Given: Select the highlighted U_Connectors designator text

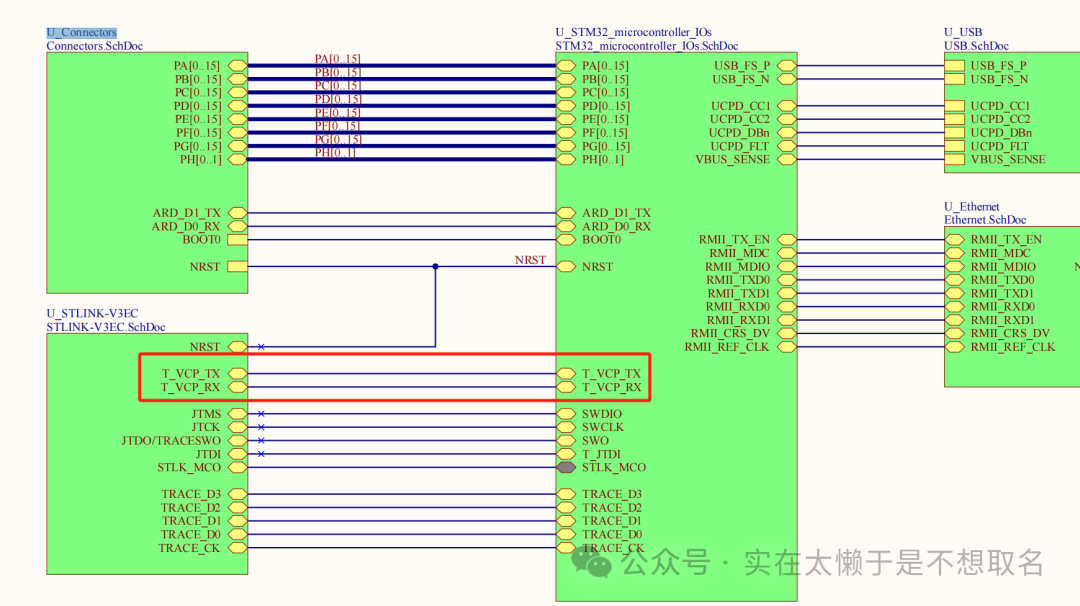Looking at the screenshot, I should (x=81, y=33).
